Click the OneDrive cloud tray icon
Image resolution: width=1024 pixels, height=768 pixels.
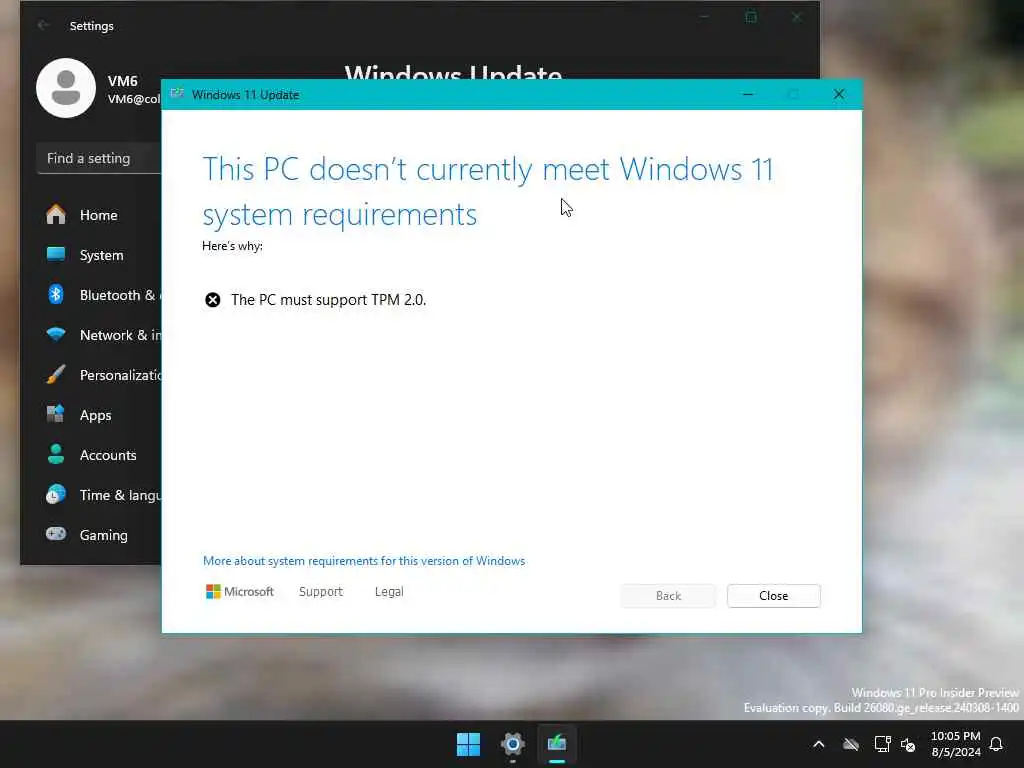click(850, 744)
